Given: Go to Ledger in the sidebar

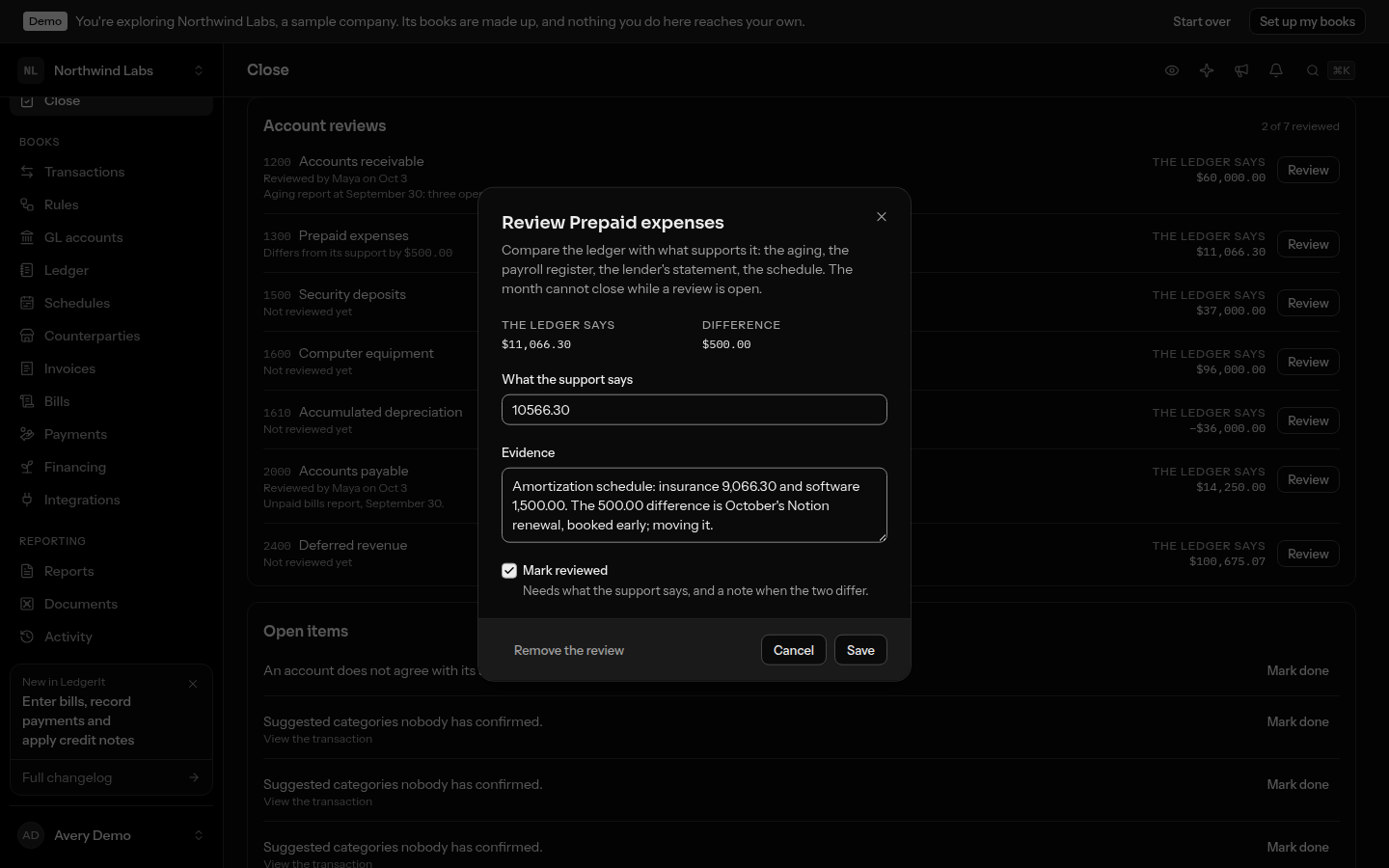Looking at the screenshot, I should [111, 270].
